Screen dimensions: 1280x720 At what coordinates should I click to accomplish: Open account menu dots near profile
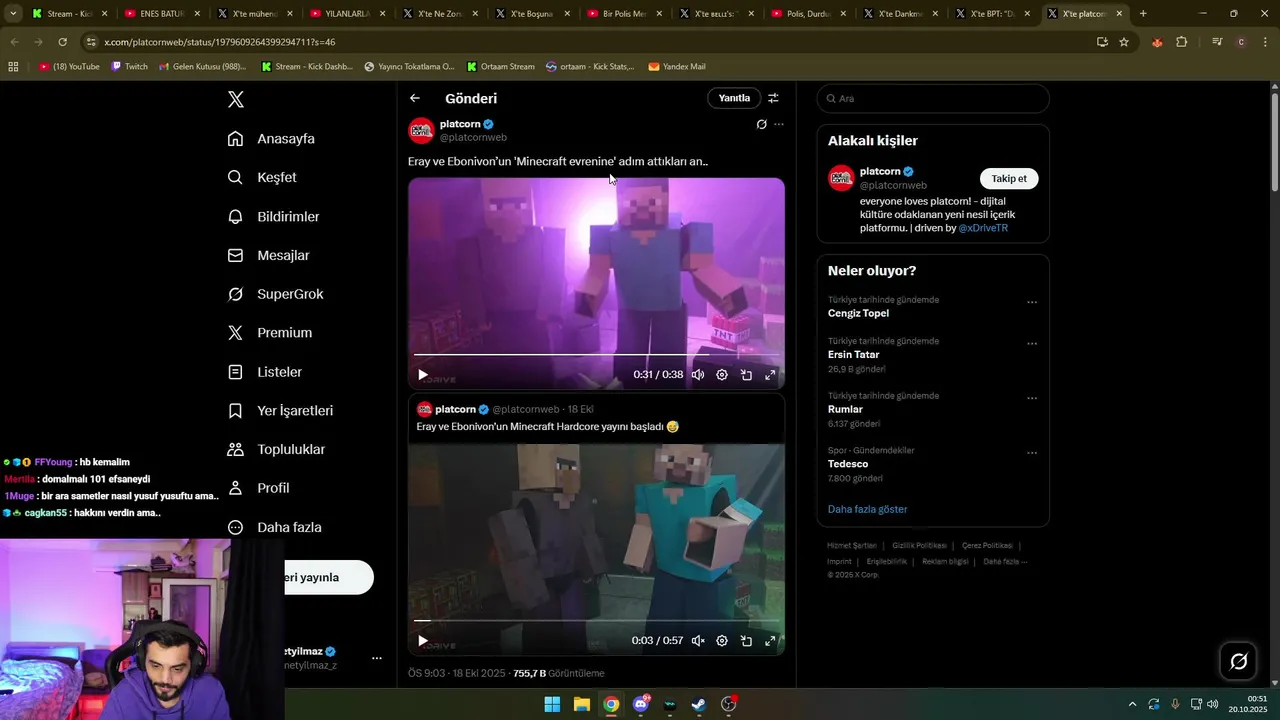coord(377,658)
